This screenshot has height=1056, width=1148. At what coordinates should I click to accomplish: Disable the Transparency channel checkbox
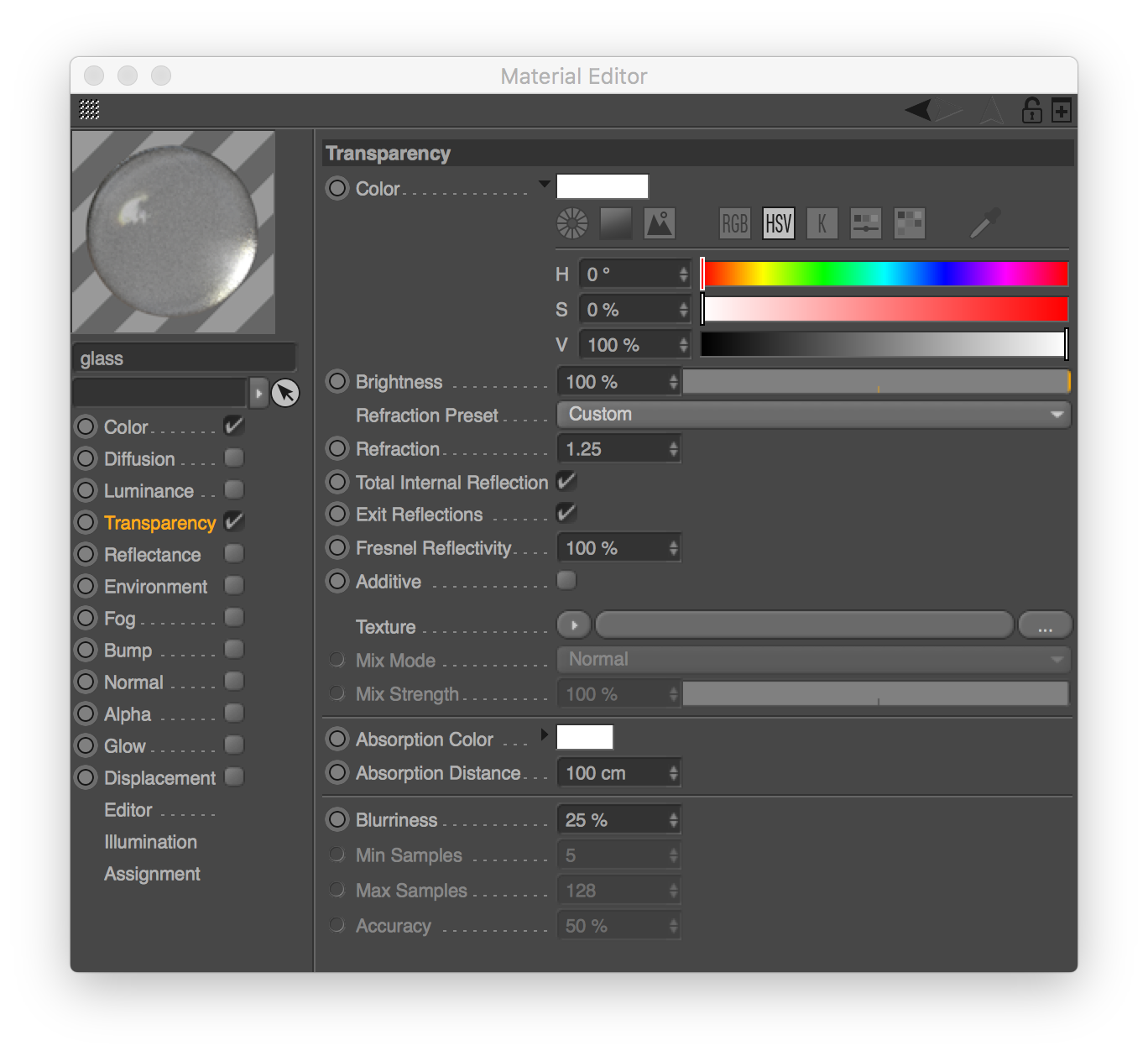tap(233, 521)
